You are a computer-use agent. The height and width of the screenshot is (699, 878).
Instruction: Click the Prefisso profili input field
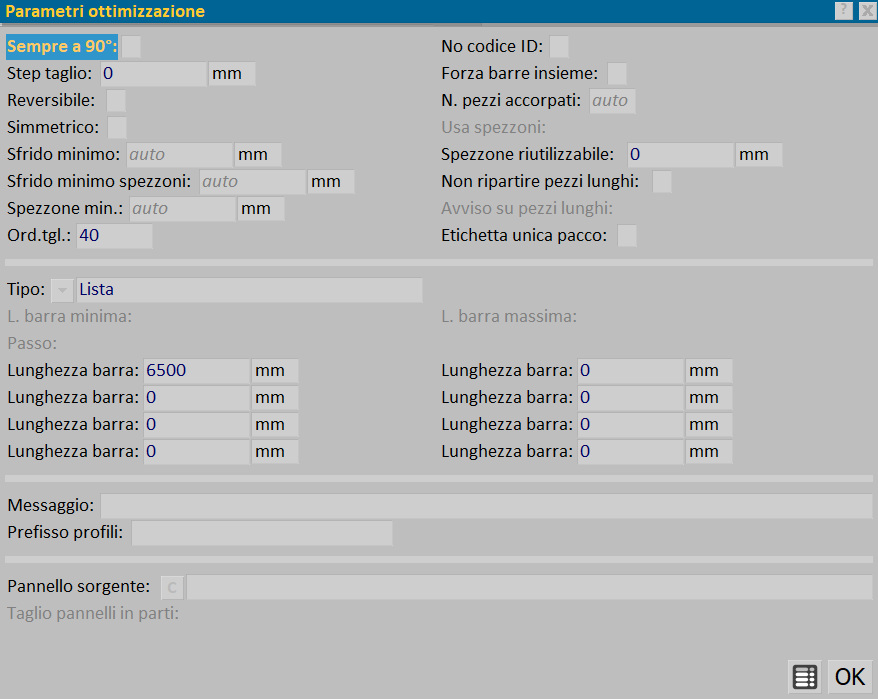262,533
